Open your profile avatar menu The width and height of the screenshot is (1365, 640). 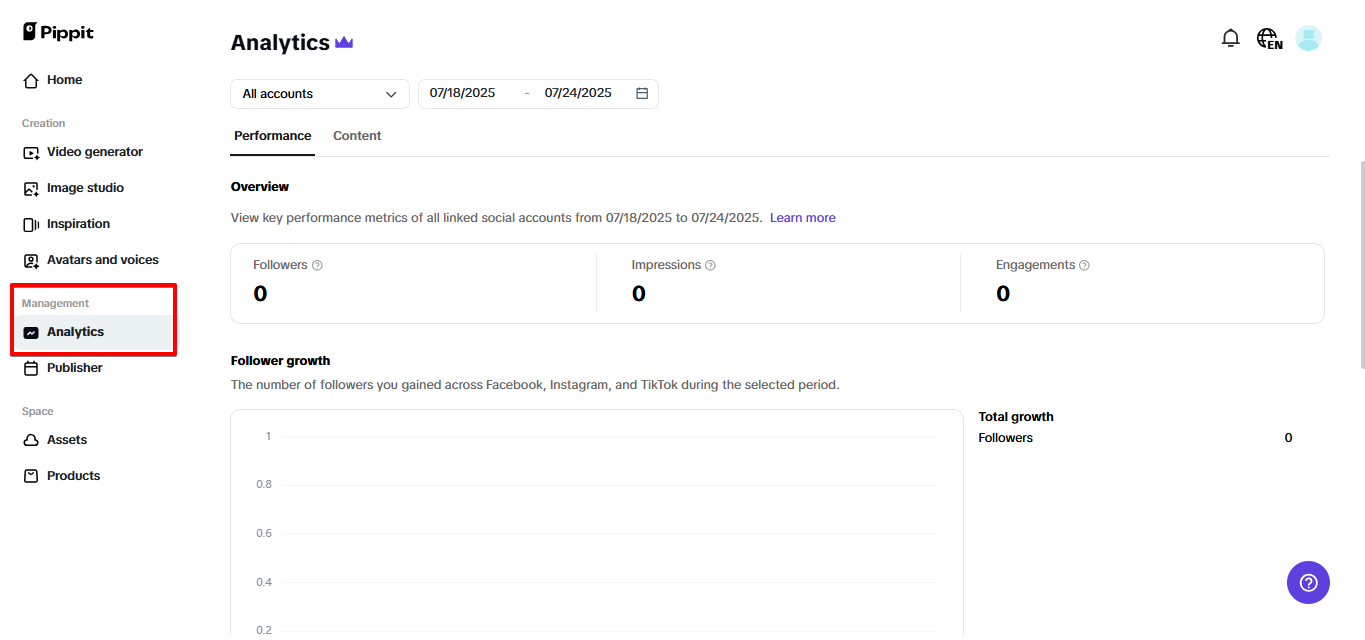pyautogui.click(x=1308, y=37)
